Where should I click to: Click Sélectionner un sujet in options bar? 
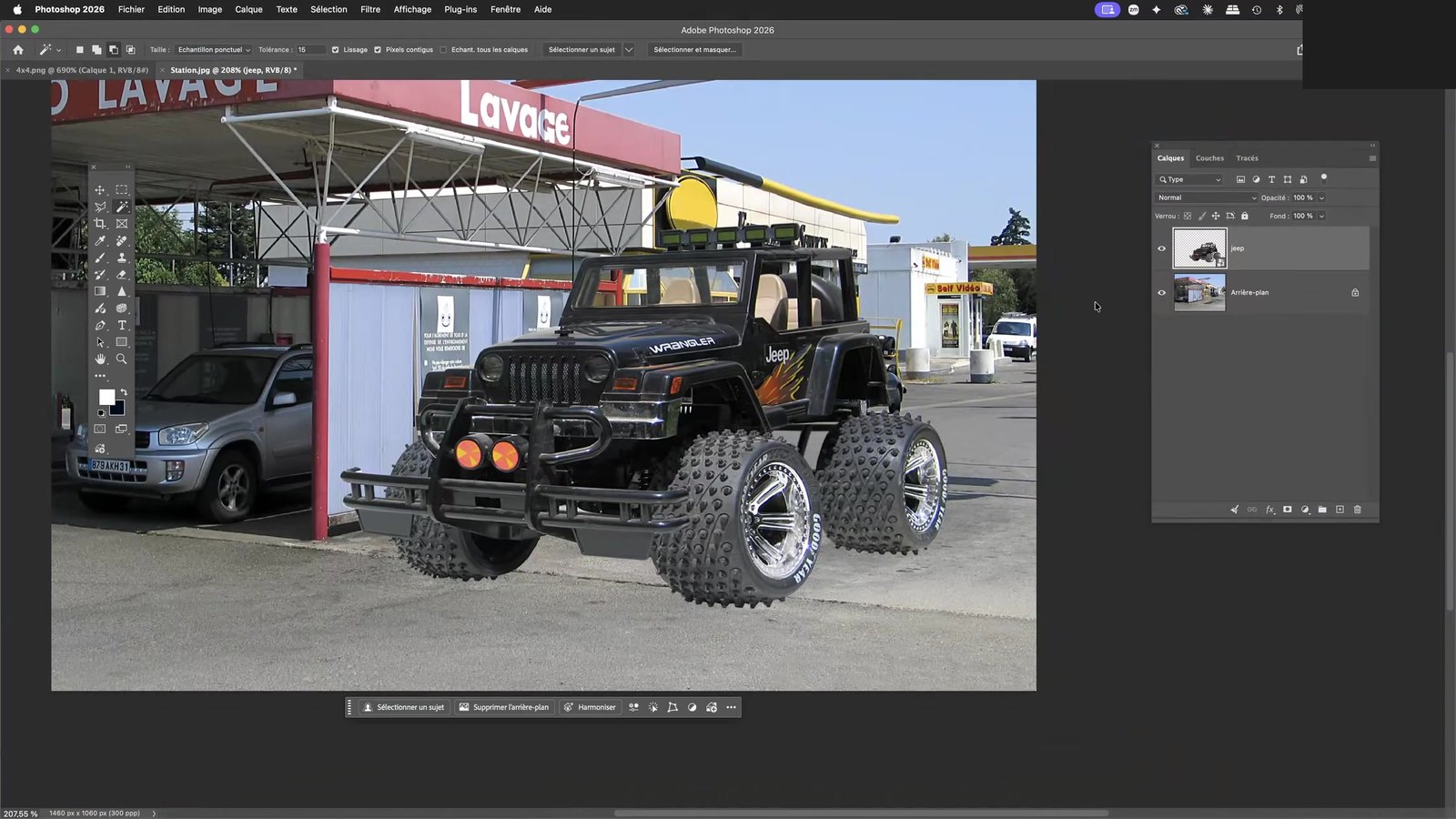[x=581, y=50]
